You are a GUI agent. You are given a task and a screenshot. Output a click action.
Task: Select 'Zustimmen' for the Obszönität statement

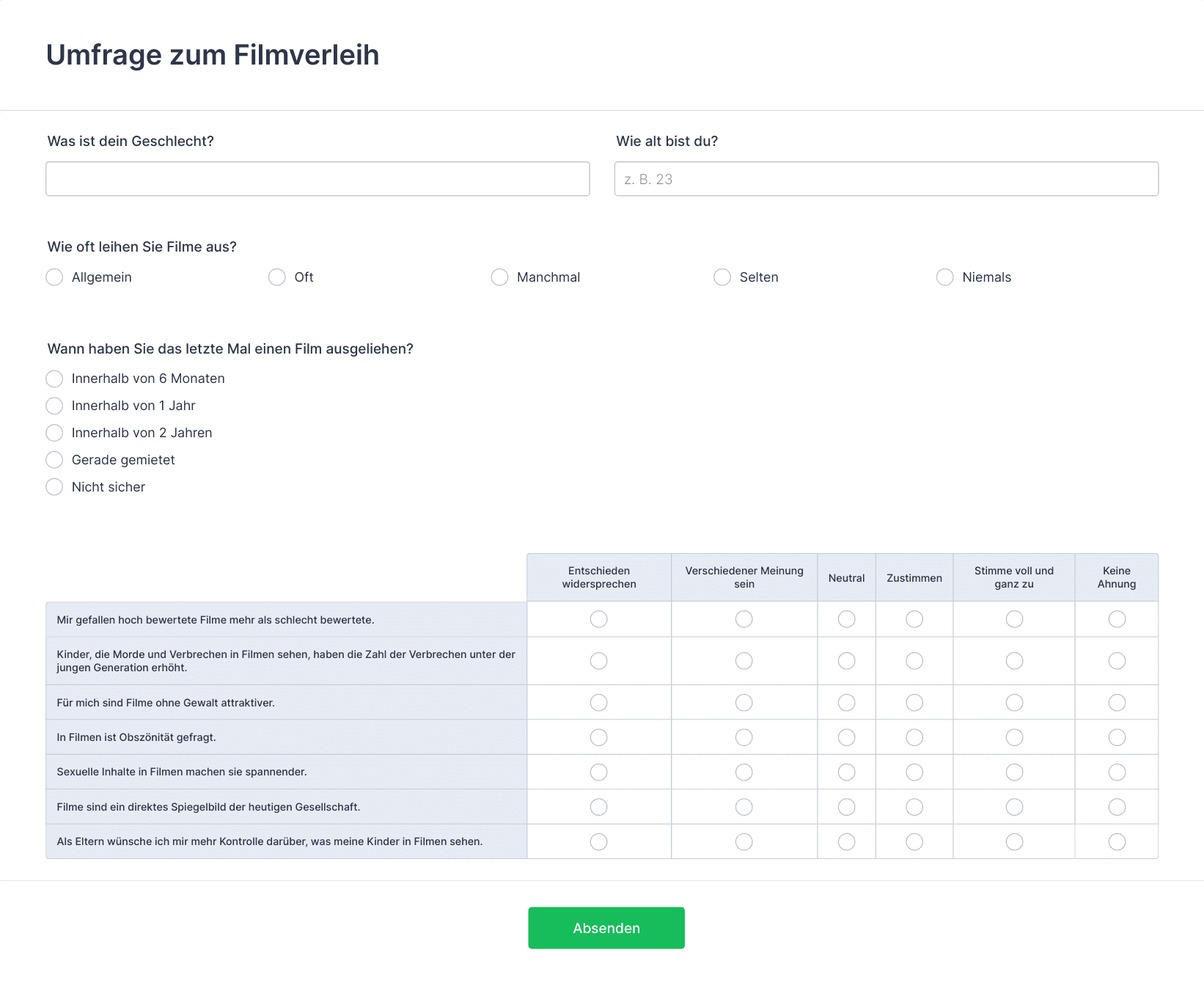pos(914,737)
